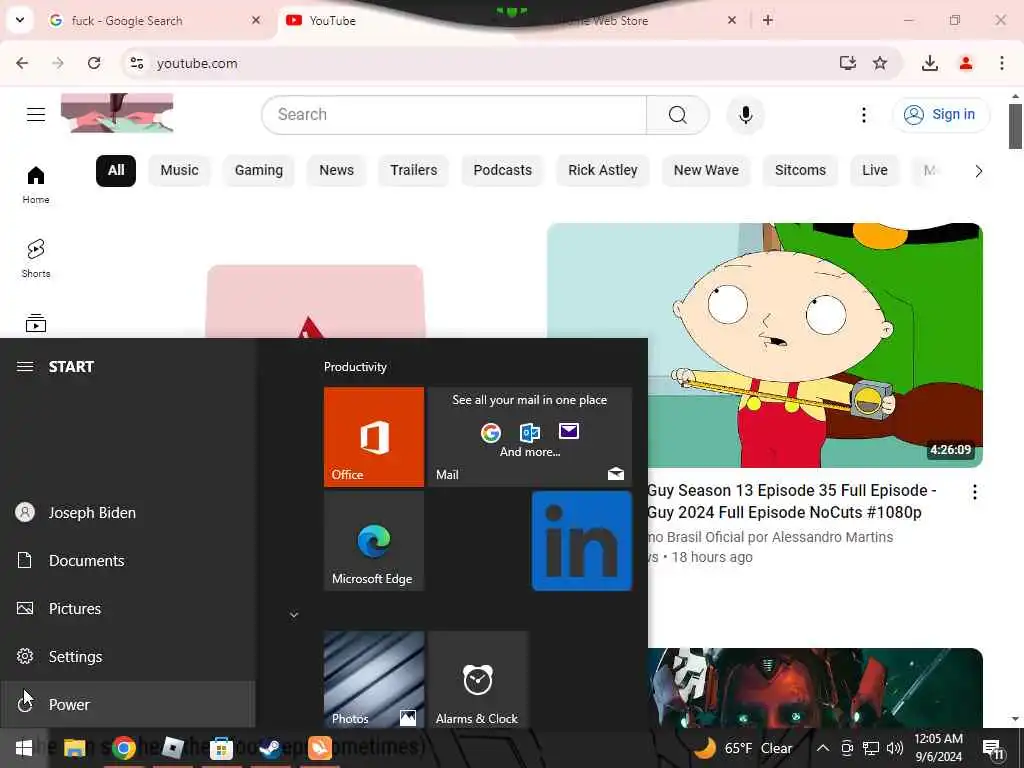Select the Sitcoms chip
The image size is (1024, 768).
[x=800, y=170]
